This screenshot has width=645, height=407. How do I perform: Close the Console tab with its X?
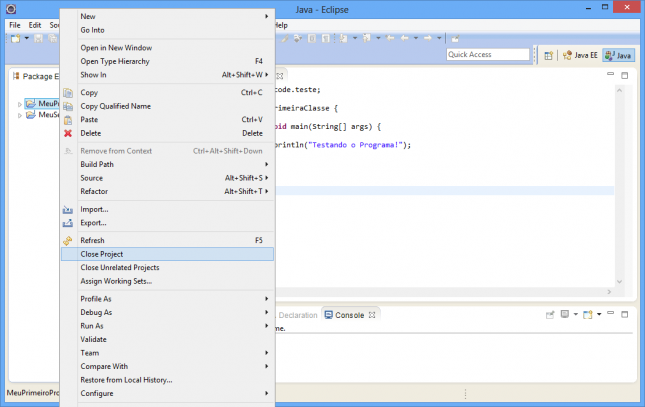click(x=372, y=315)
